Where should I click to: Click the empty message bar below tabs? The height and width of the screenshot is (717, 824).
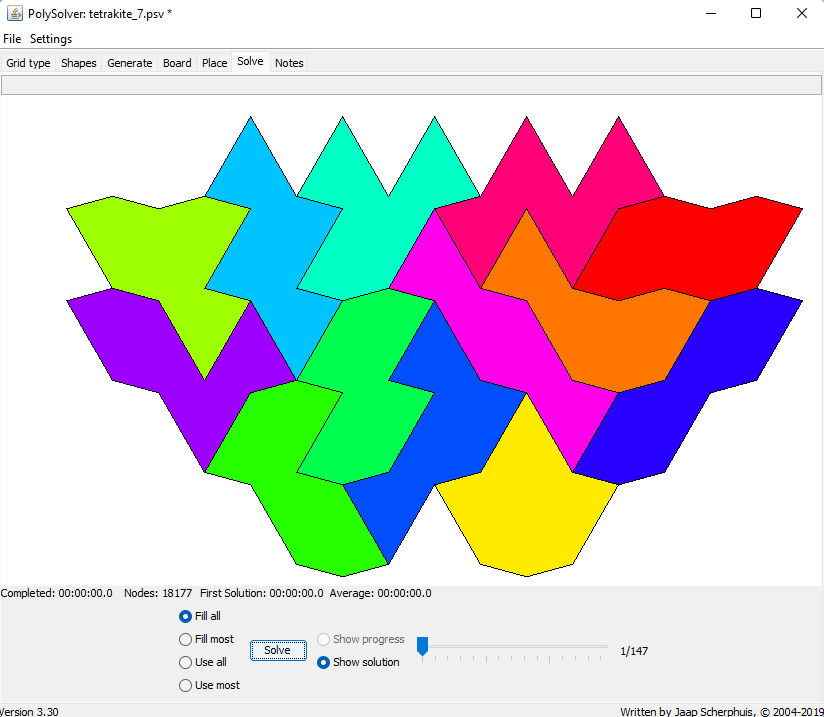coord(411,85)
